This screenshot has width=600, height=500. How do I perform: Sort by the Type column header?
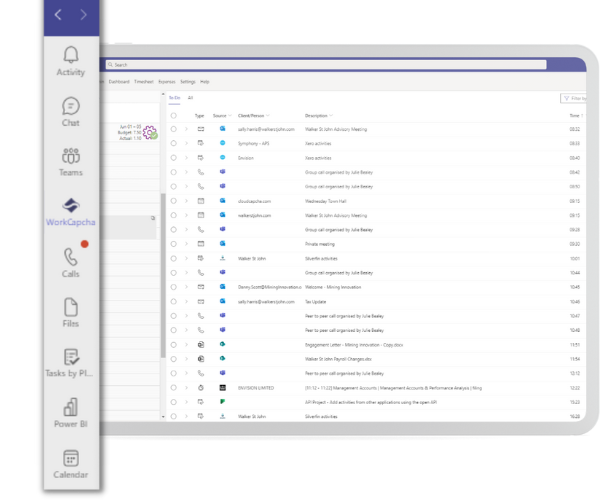199,116
